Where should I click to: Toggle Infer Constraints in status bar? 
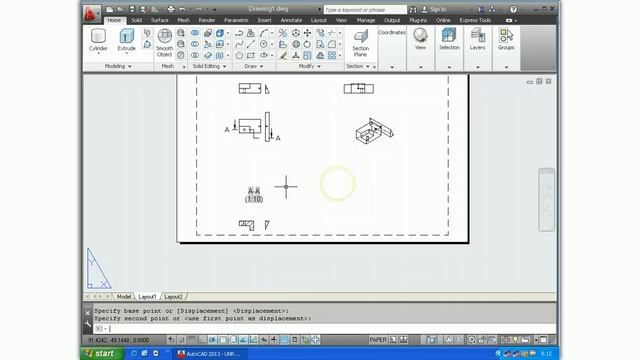171,340
